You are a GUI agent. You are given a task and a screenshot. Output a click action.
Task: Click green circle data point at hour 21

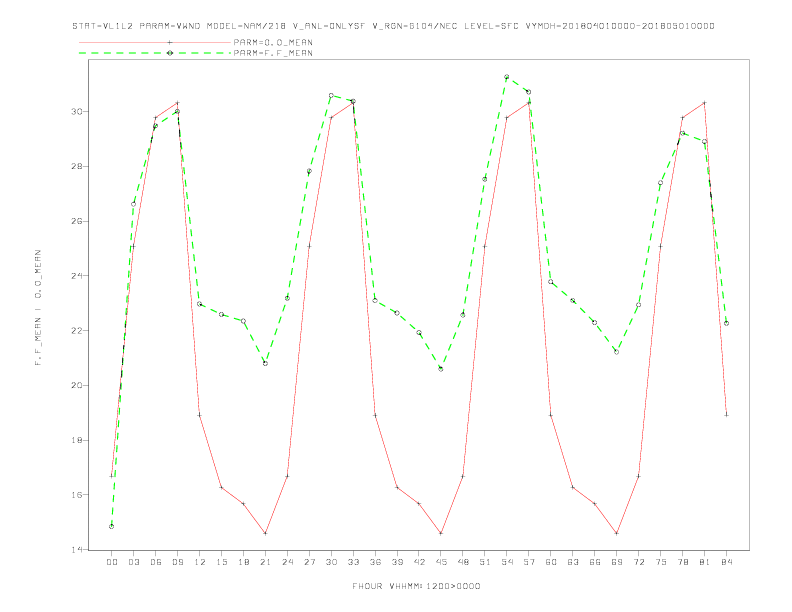click(x=265, y=363)
